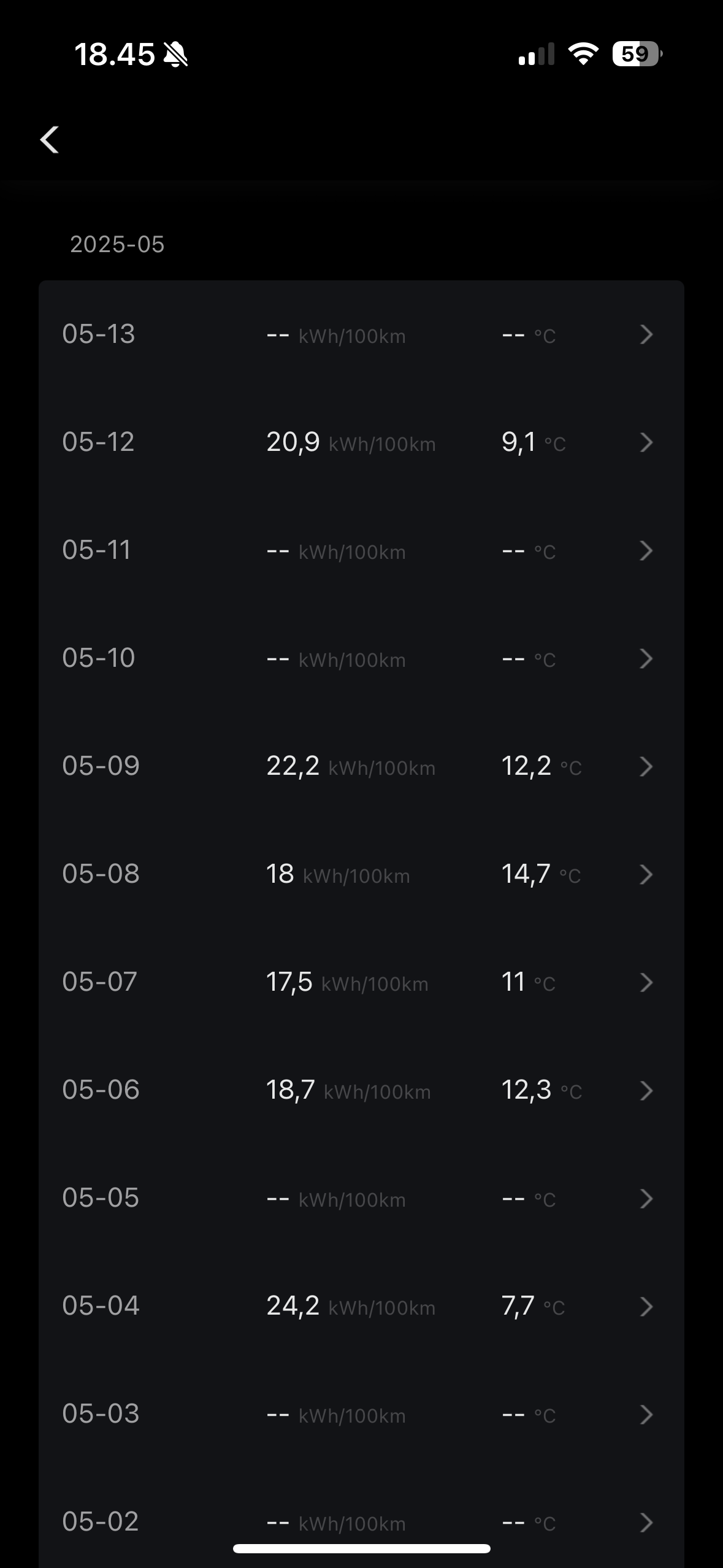Viewport: 723px width, 1568px height.
Task: Open the 05-12 row chevron
Action: (646, 443)
